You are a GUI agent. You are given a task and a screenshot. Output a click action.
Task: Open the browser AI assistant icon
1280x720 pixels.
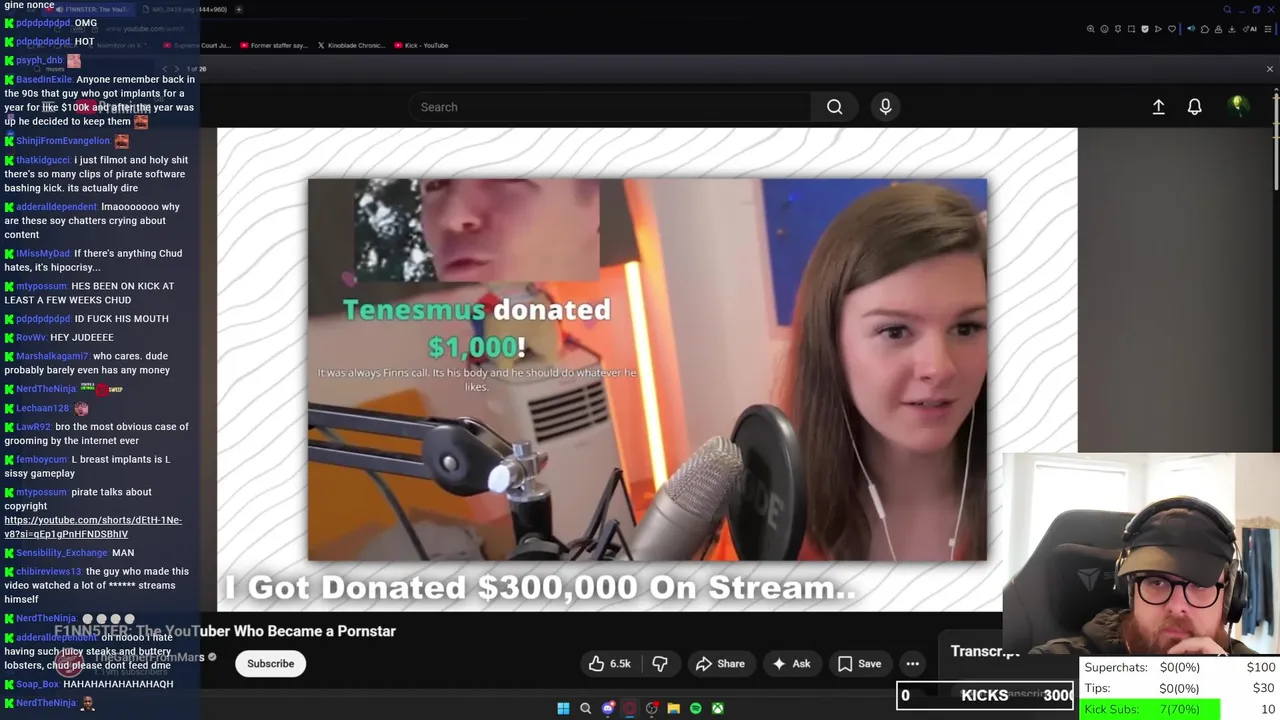(x=1250, y=29)
